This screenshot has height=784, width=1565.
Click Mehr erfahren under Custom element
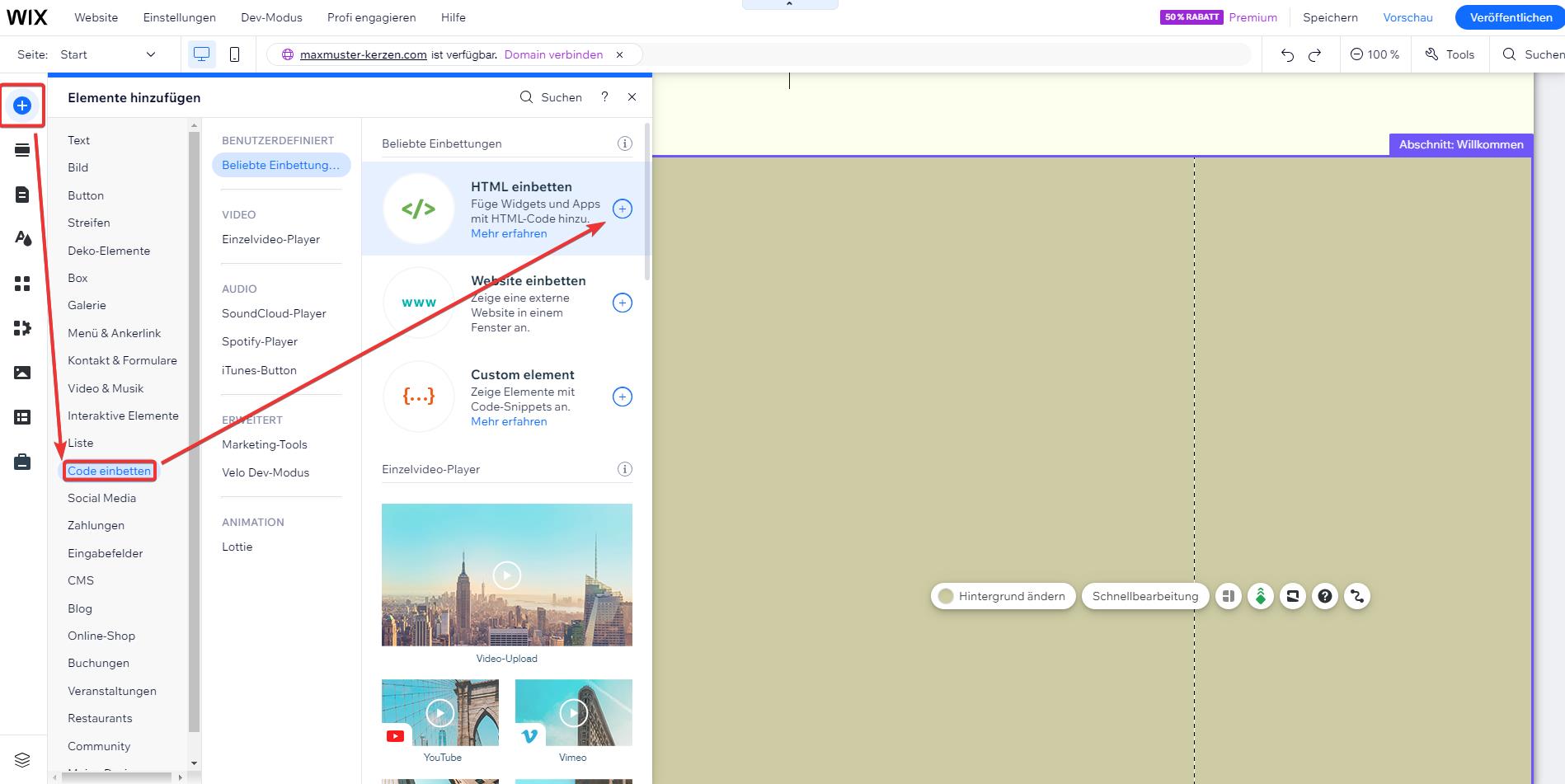pyautogui.click(x=509, y=421)
